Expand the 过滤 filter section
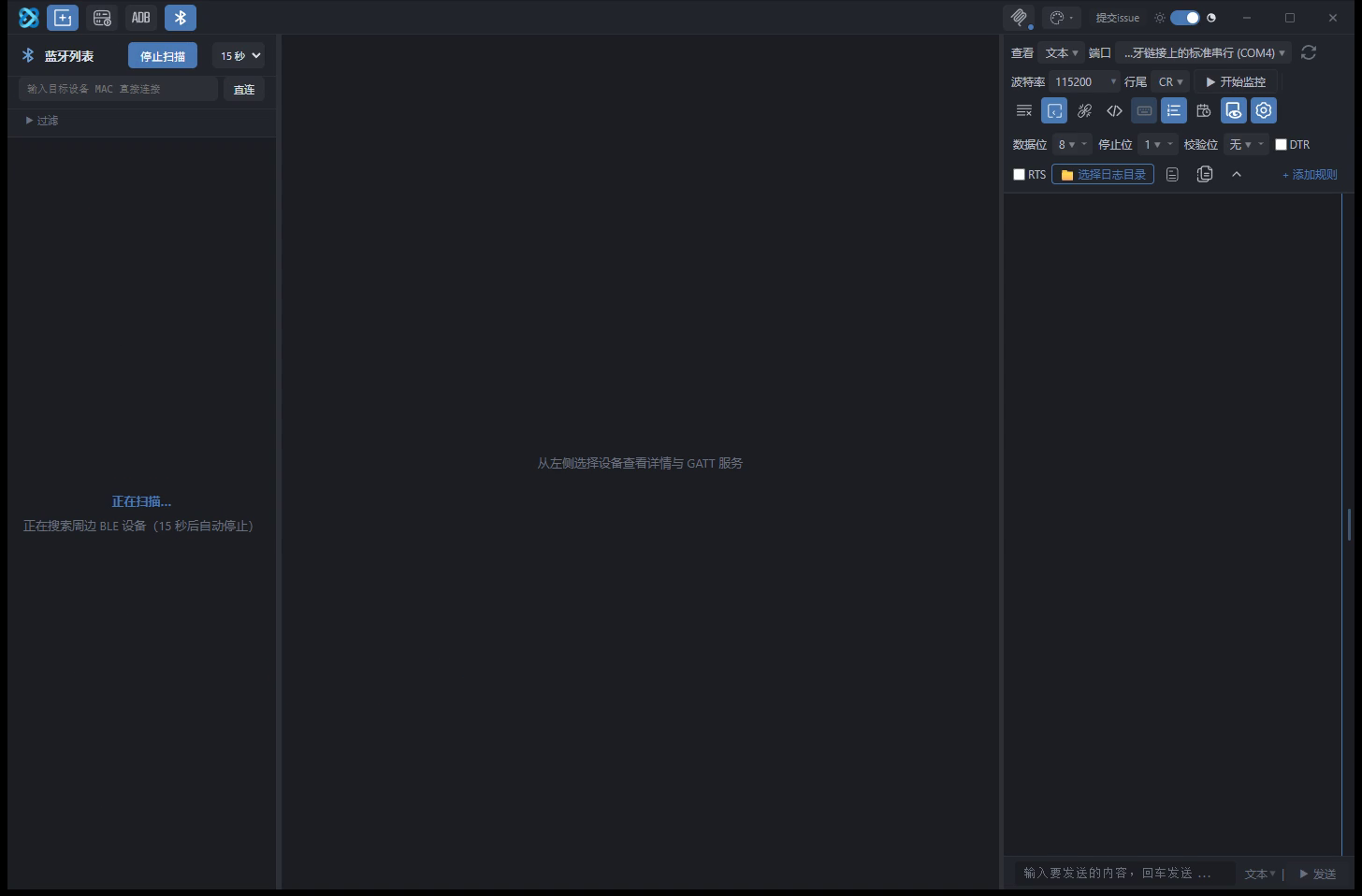This screenshot has height=896, width=1362. [x=42, y=121]
